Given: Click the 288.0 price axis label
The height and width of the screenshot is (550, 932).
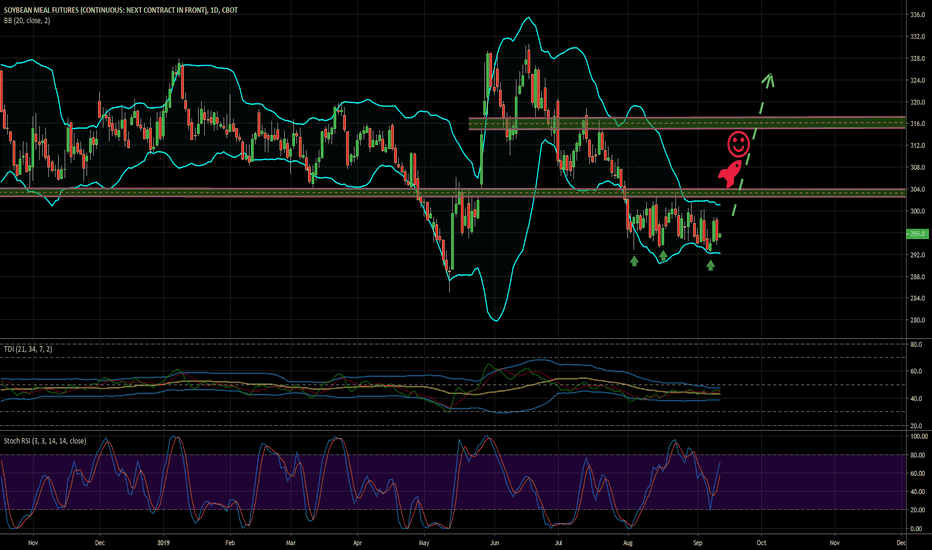Looking at the screenshot, I should (917, 276).
